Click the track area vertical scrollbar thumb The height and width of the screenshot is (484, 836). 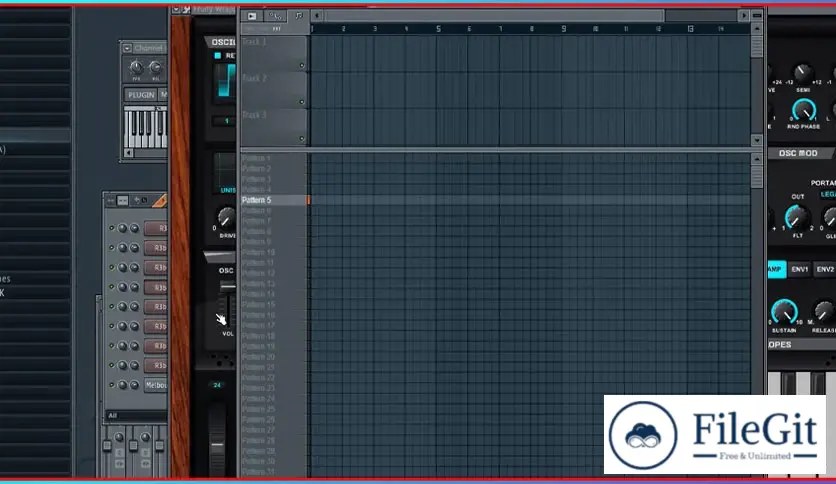coord(757,46)
